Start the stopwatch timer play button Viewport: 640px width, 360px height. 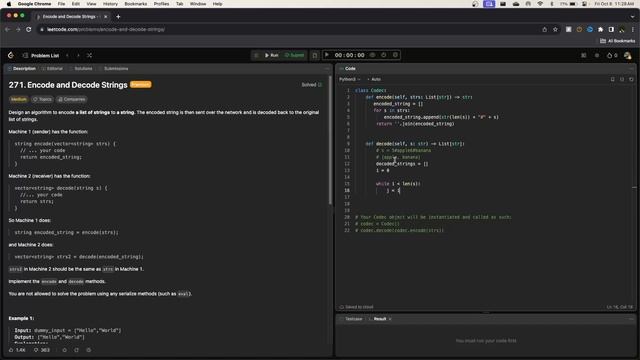point(327,55)
